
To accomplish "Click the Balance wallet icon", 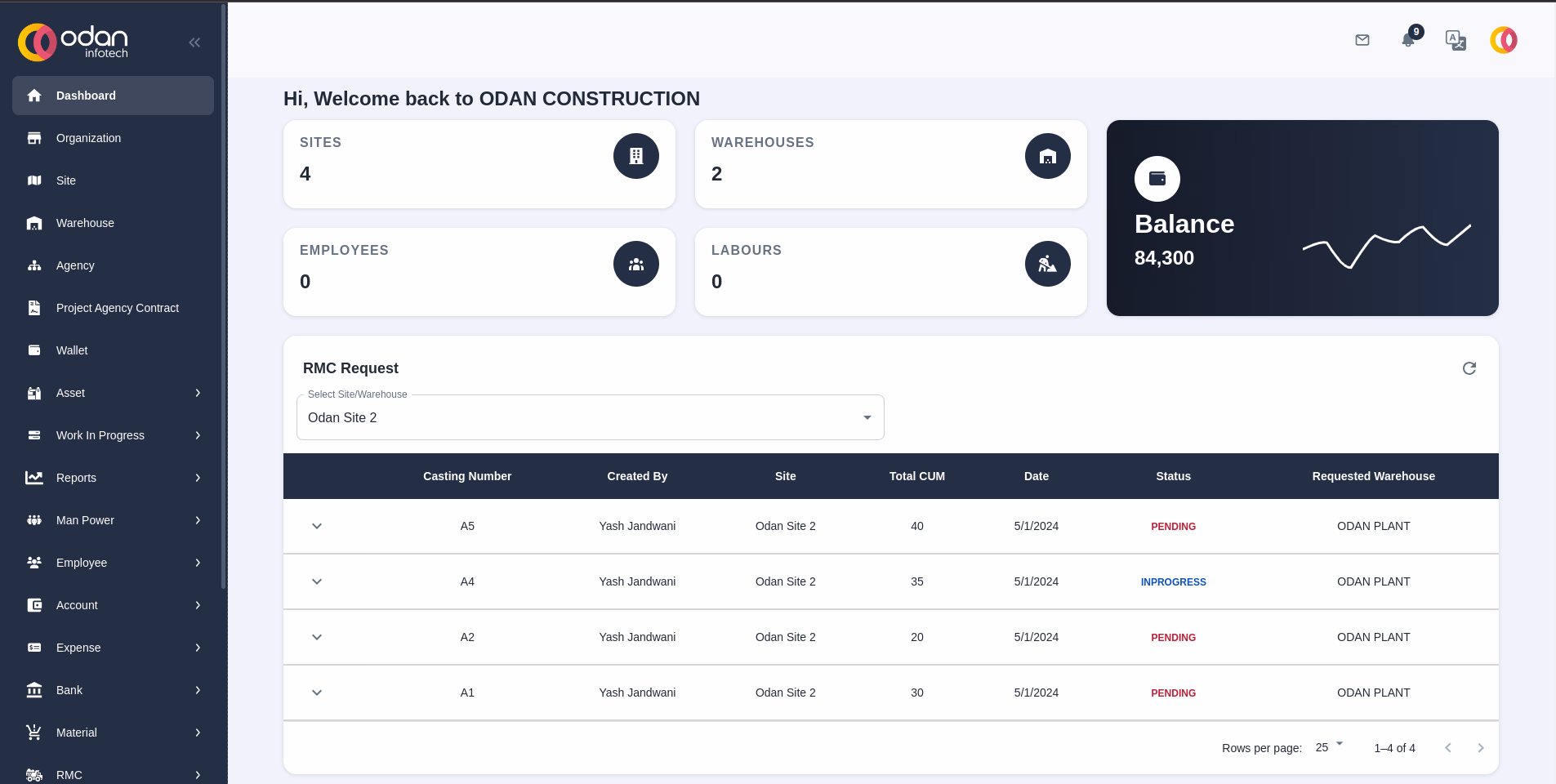I will pyautogui.click(x=1157, y=179).
